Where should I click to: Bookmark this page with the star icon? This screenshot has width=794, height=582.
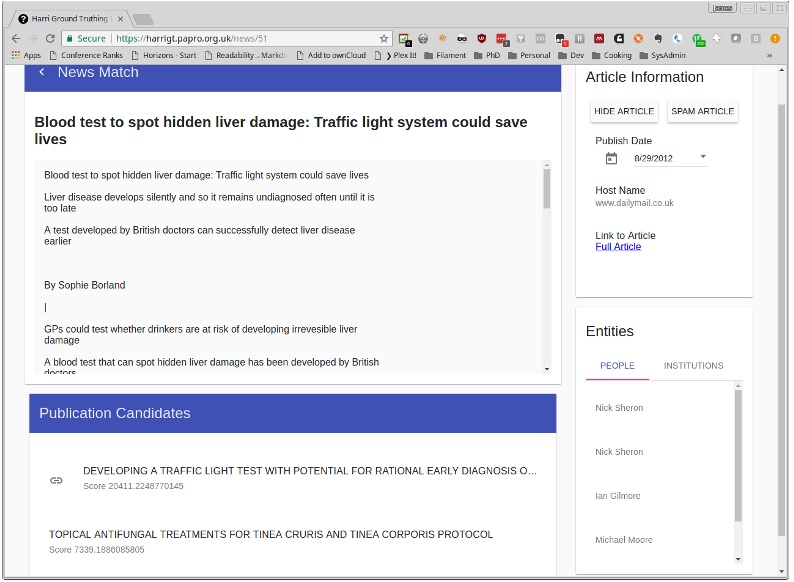coord(384,38)
